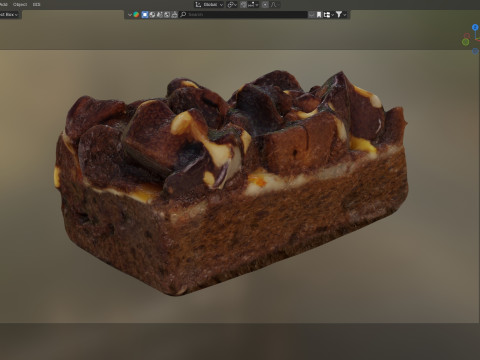Viewport: 480px width, 360px height.
Task: Click the blue Z axis on navigation gizmo
Action: pos(475,27)
